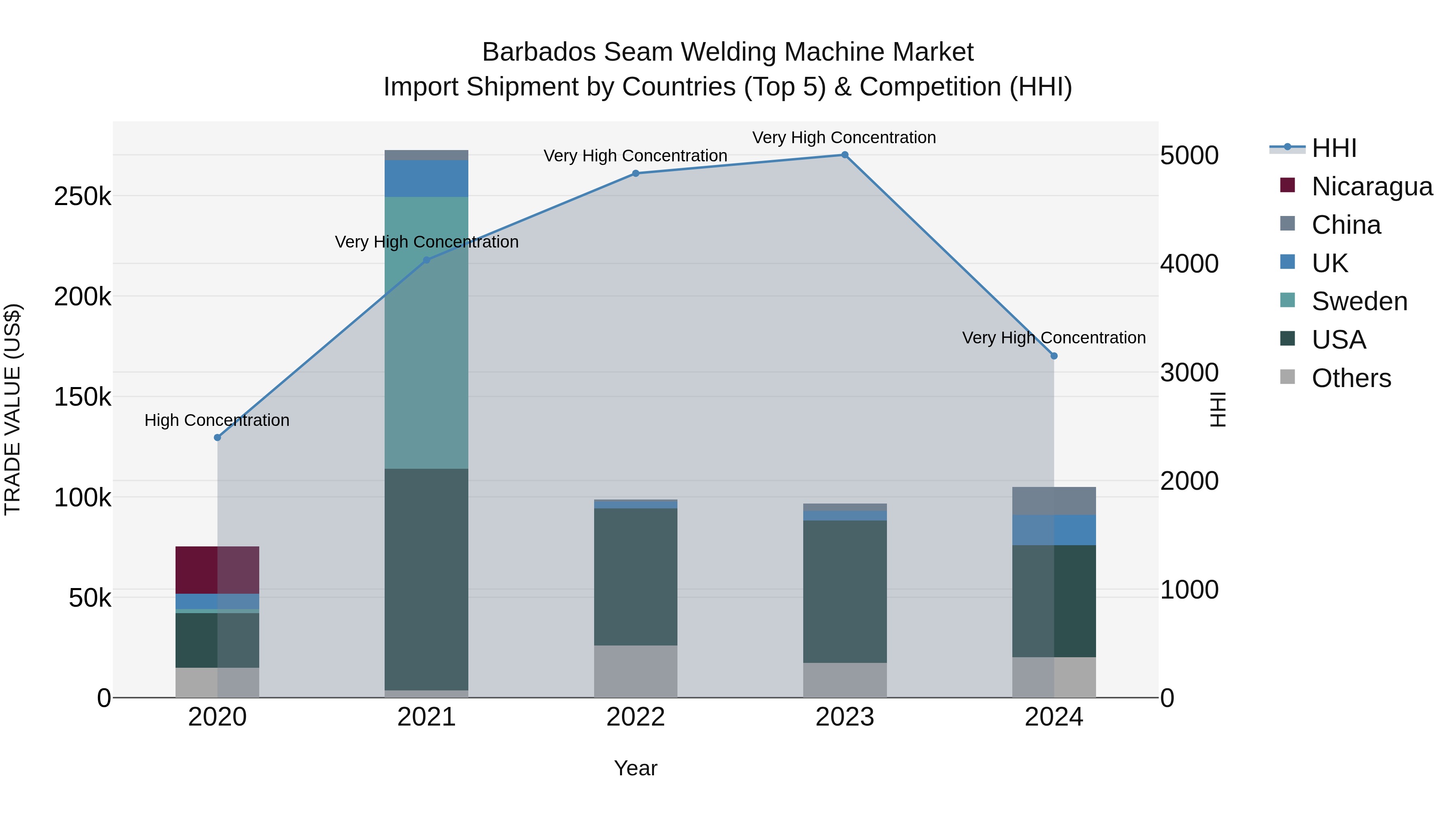Click the China bar segment atop 2021
The height and width of the screenshot is (819, 1456).
427,155
